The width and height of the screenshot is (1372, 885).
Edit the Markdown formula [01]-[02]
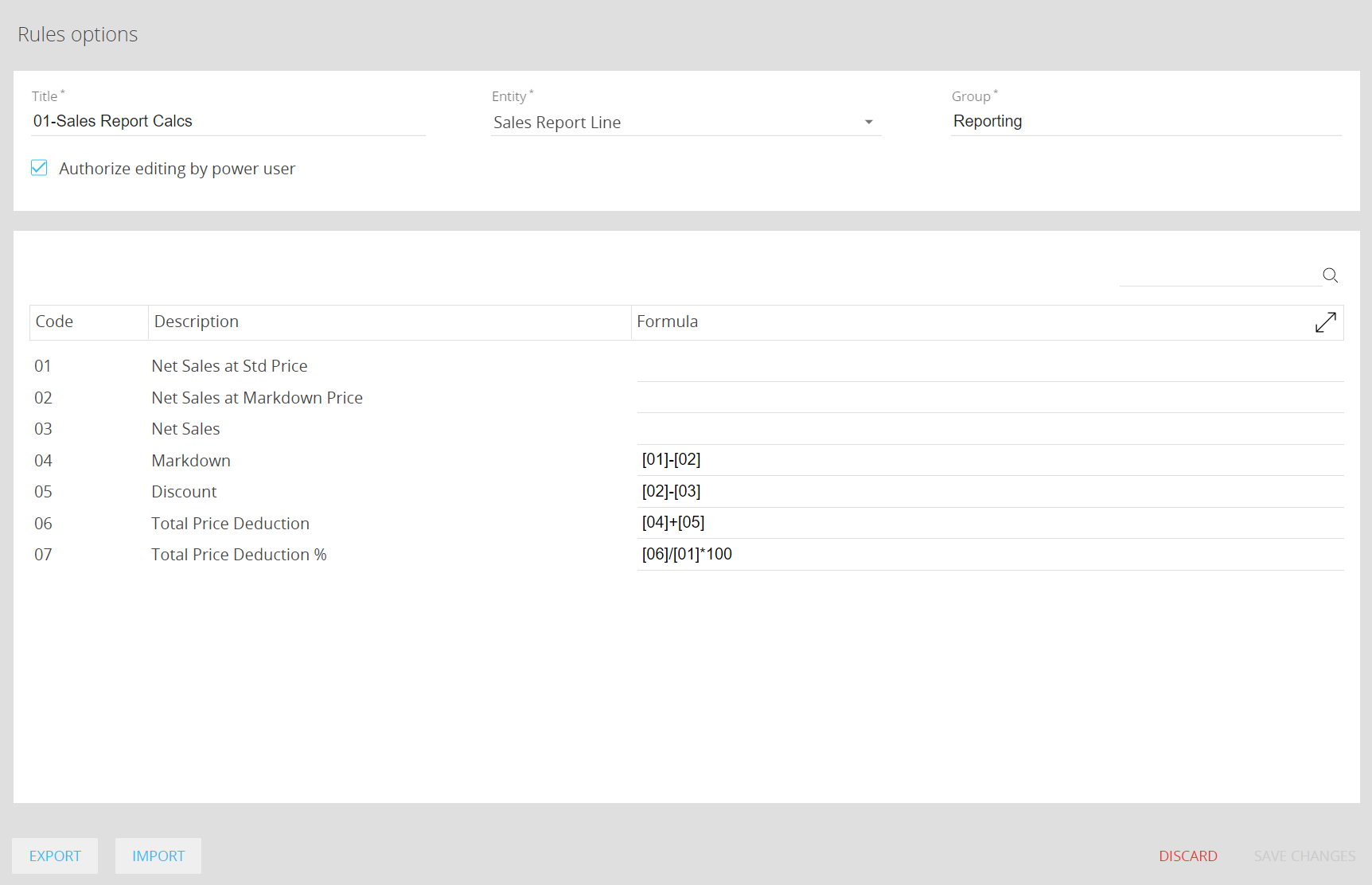point(989,460)
